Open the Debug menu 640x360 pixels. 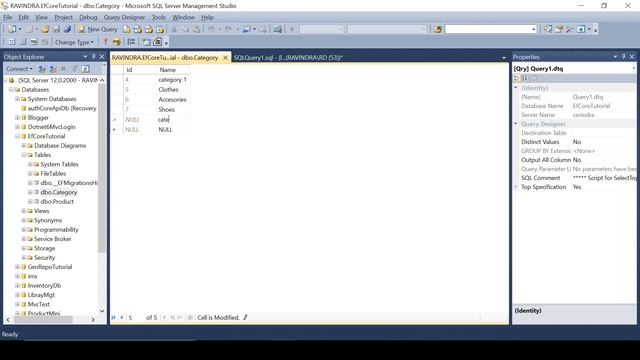click(x=88, y=17)
